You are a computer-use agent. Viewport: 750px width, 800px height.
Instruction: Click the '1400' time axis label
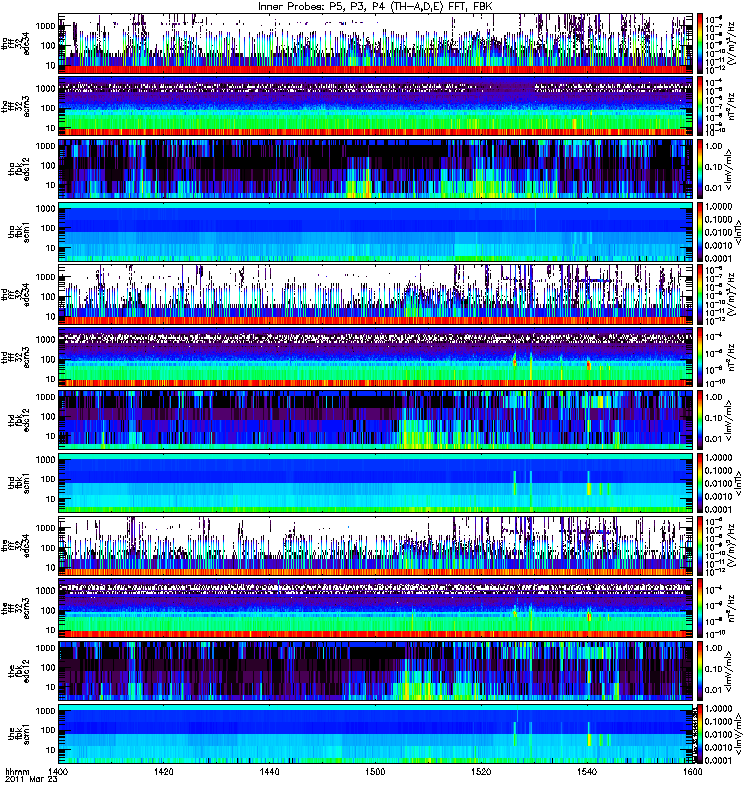point(58,772)
